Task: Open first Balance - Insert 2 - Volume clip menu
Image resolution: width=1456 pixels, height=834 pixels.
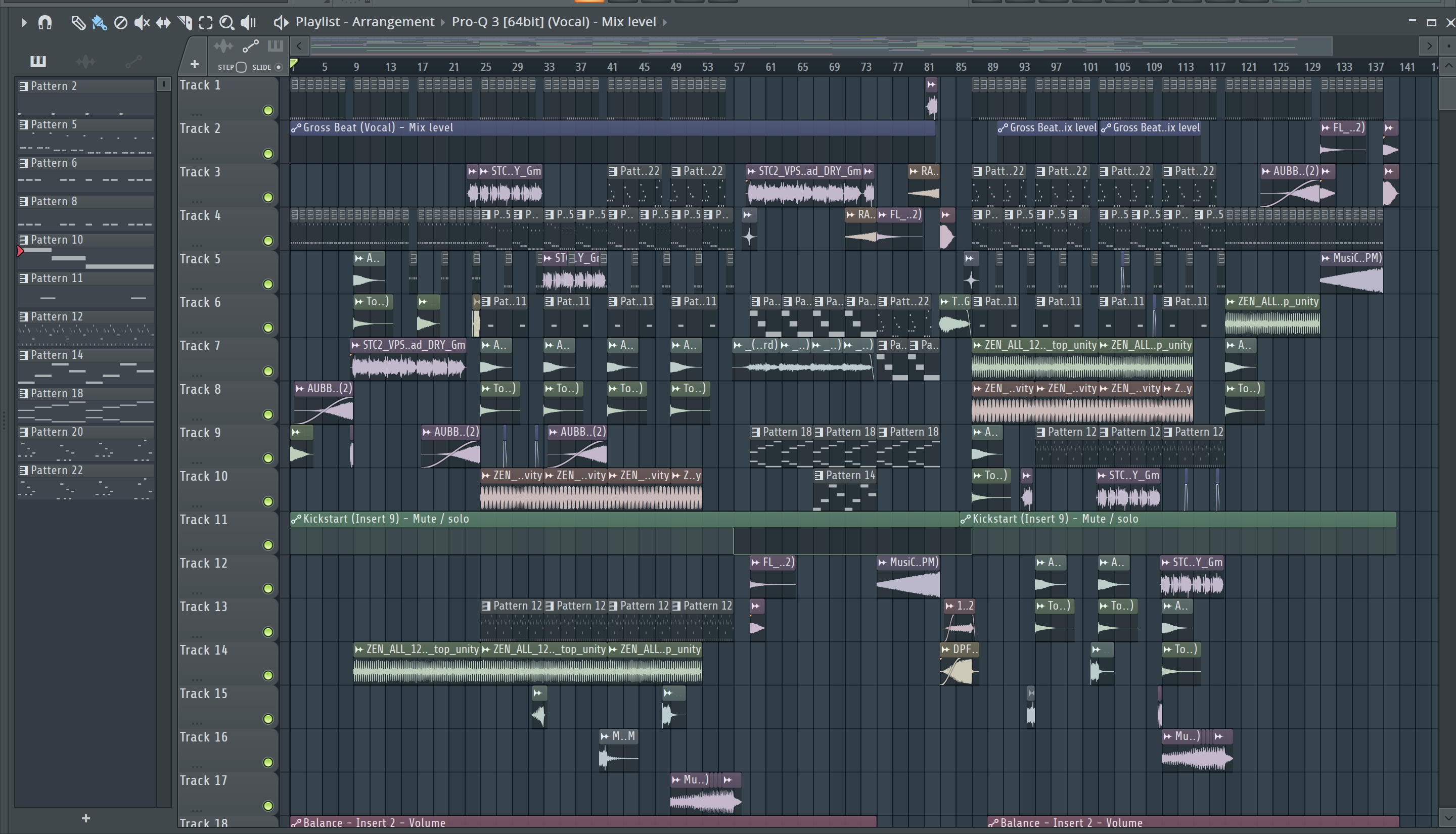Action: 296,823
